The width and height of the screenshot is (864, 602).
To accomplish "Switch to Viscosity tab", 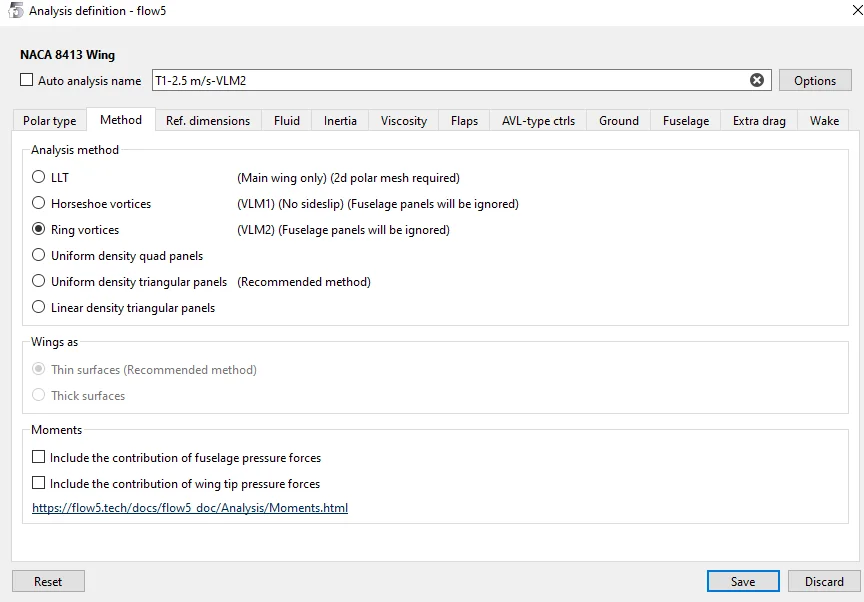I will point(404,121).
